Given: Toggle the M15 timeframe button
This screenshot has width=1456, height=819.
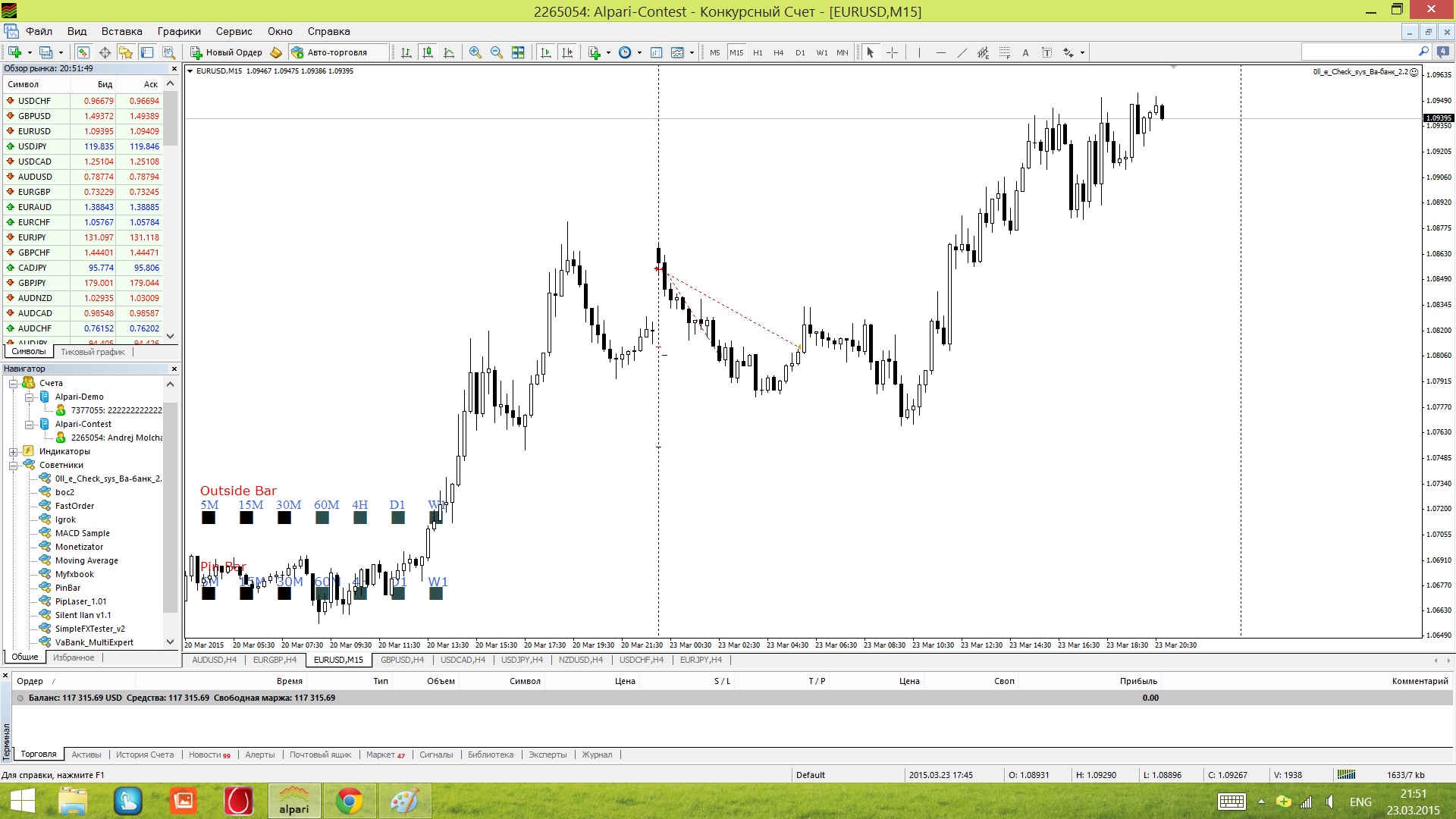Looking at the screenshot, I should [736, 52].
